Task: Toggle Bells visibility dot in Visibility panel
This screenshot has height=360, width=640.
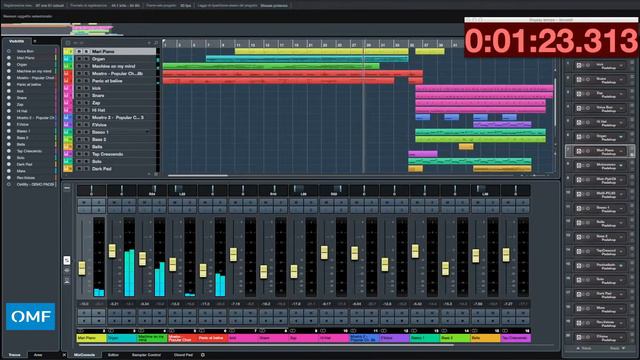Action: [x=9, y=144]
